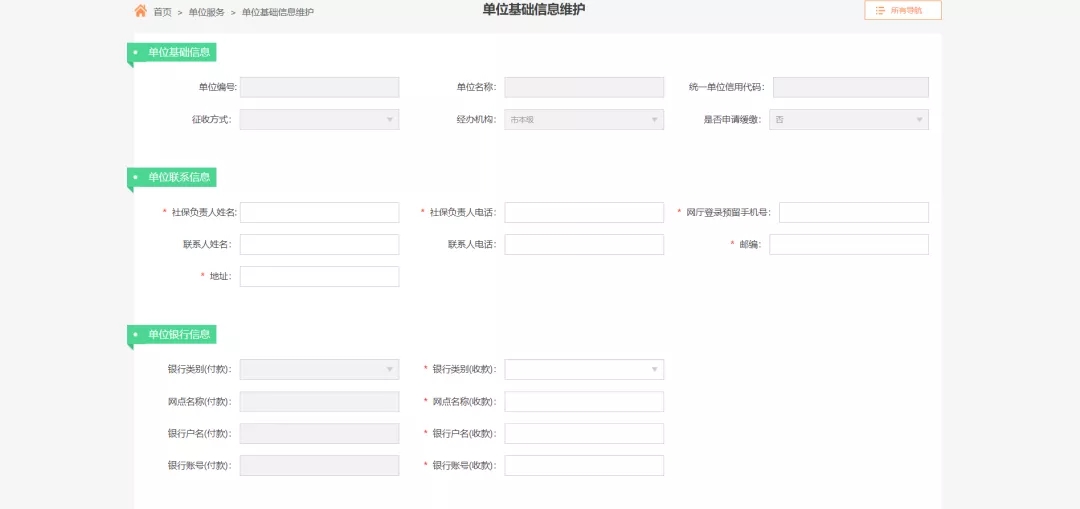Image resolution: width=1080 pixels, height=509 pixels.
Task: Select the 联系人姓名 text field
Action: (x=319, y=245)
